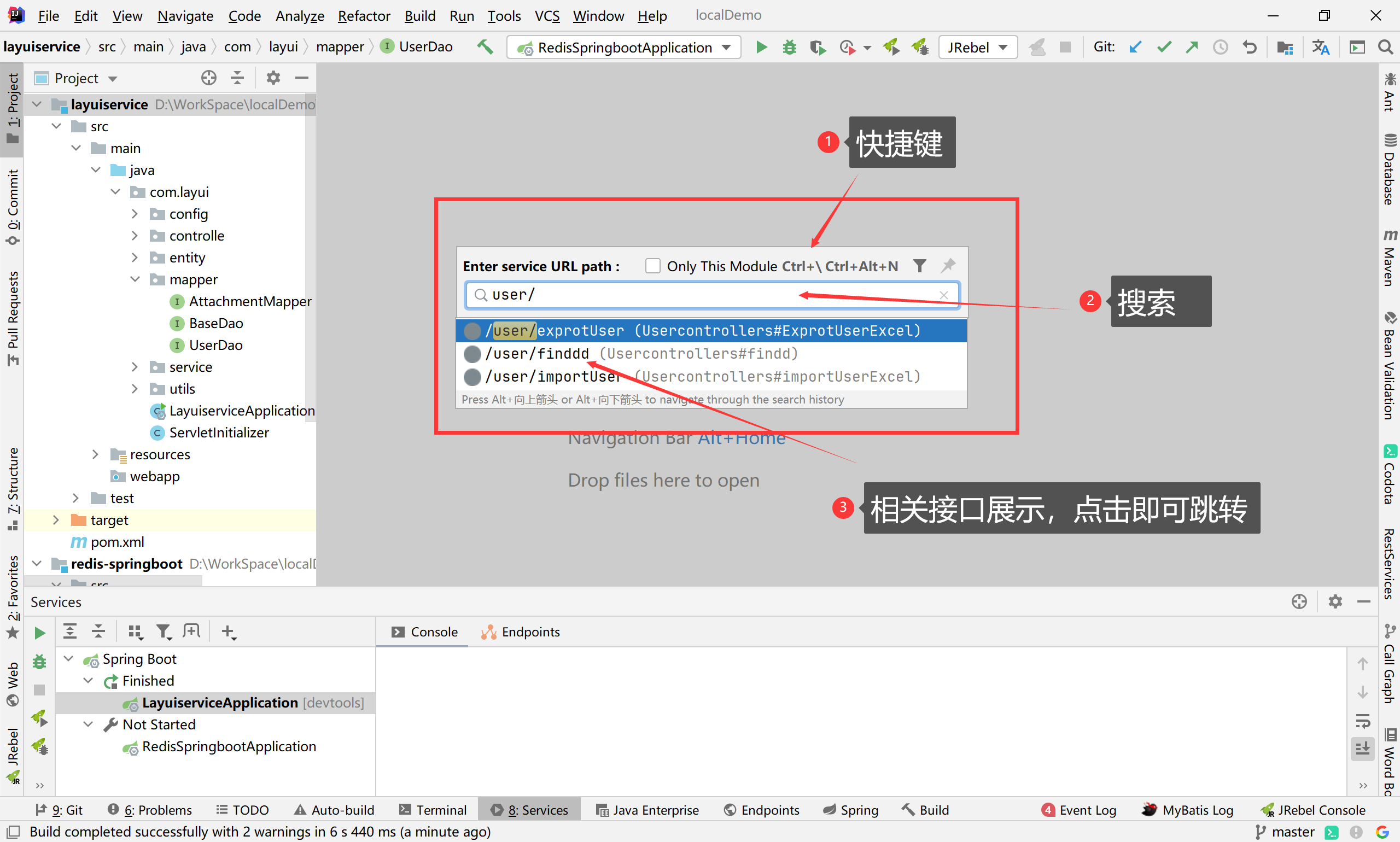Click the Debug bug icon in toolbar
Viewport: 1400px width, 842px height.
[789, 47]
